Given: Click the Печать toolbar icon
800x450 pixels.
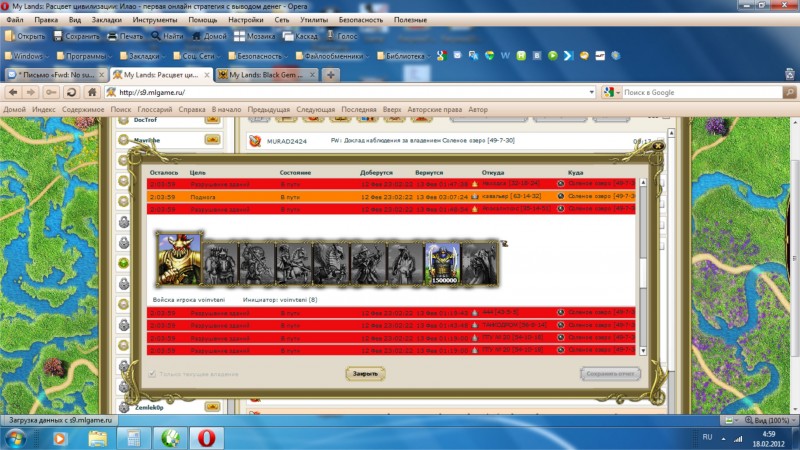Looking at the screenshot, I should (125, 36).
